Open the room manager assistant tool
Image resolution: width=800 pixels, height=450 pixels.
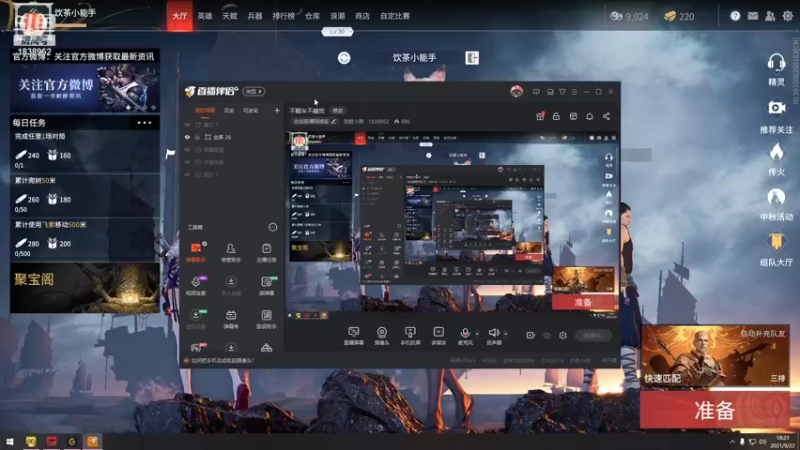click(x=231, y=252)
